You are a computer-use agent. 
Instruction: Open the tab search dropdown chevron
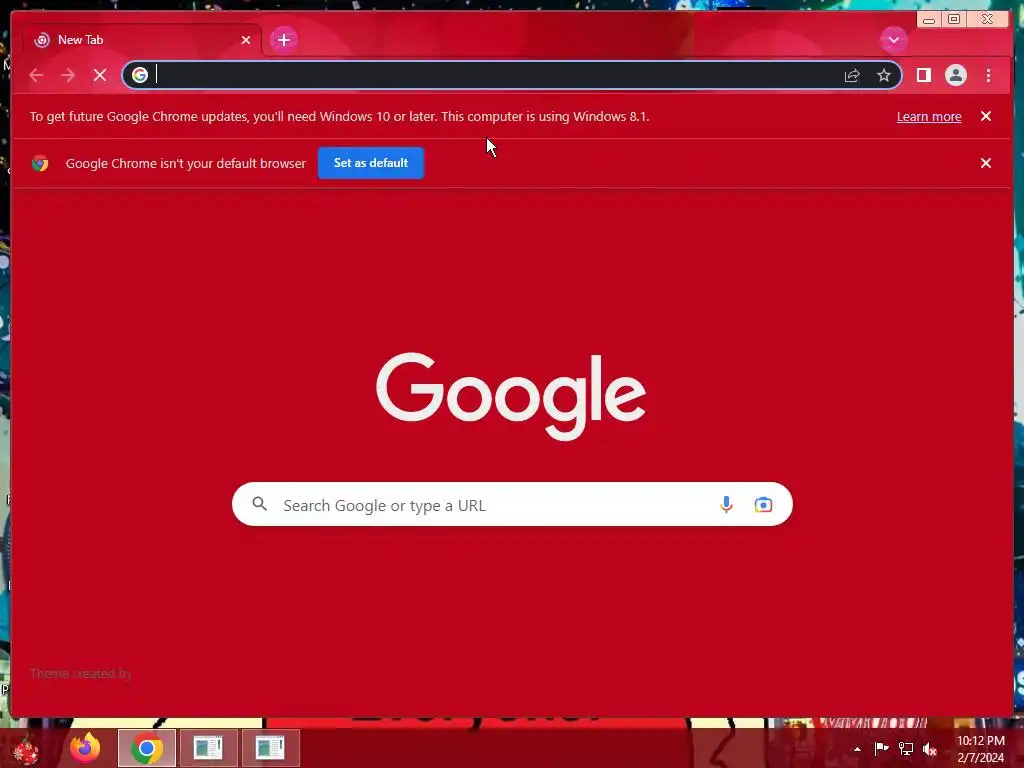pyautogui.click(x=893, y=40)
